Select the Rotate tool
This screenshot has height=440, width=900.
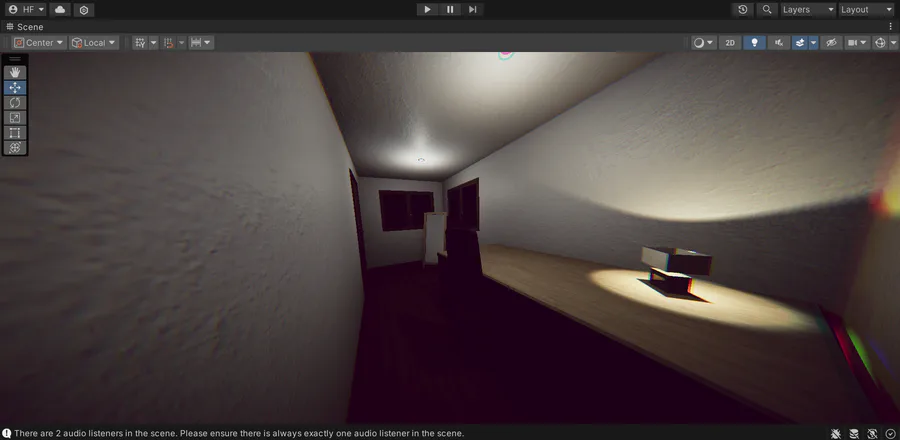15,103
